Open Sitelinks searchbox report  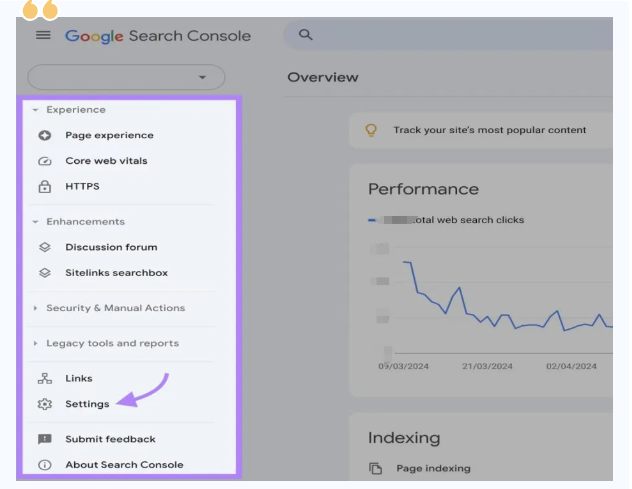tap(116, 273)
